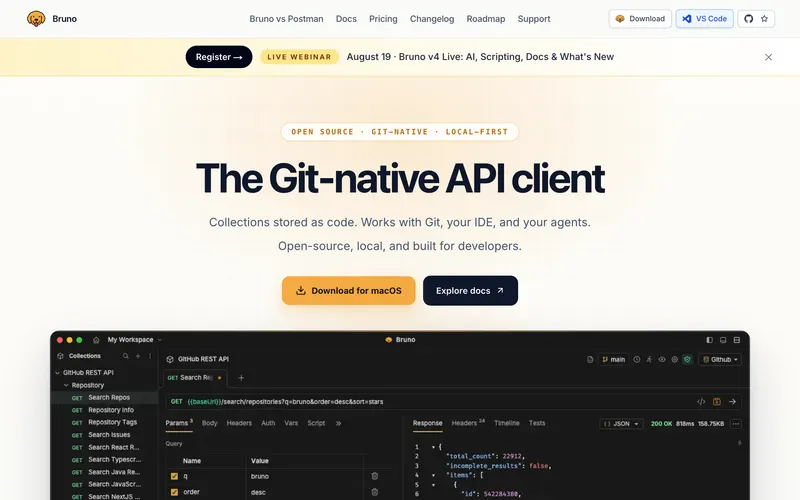Open generate code icon in URL bar
800x500 pixels.
click(x=701, y=402)
